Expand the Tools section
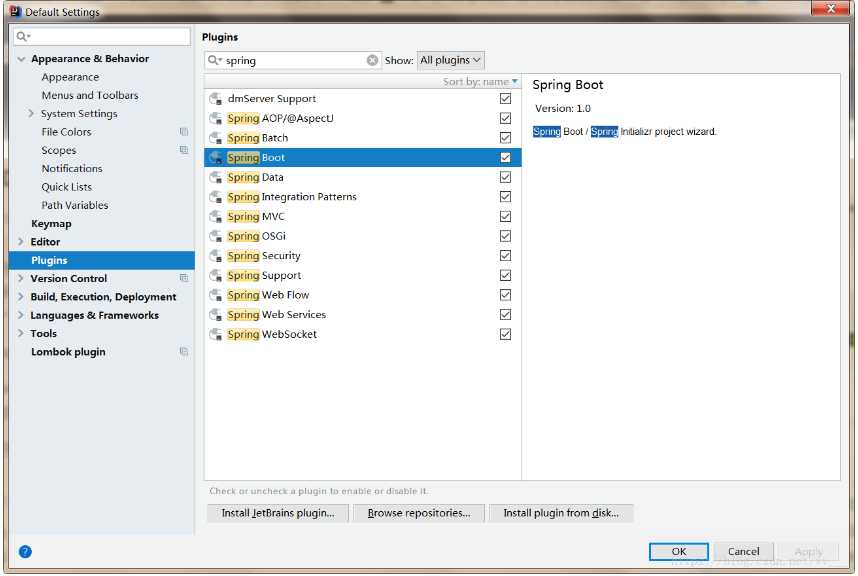858x576 pixels. coord(21,334)
